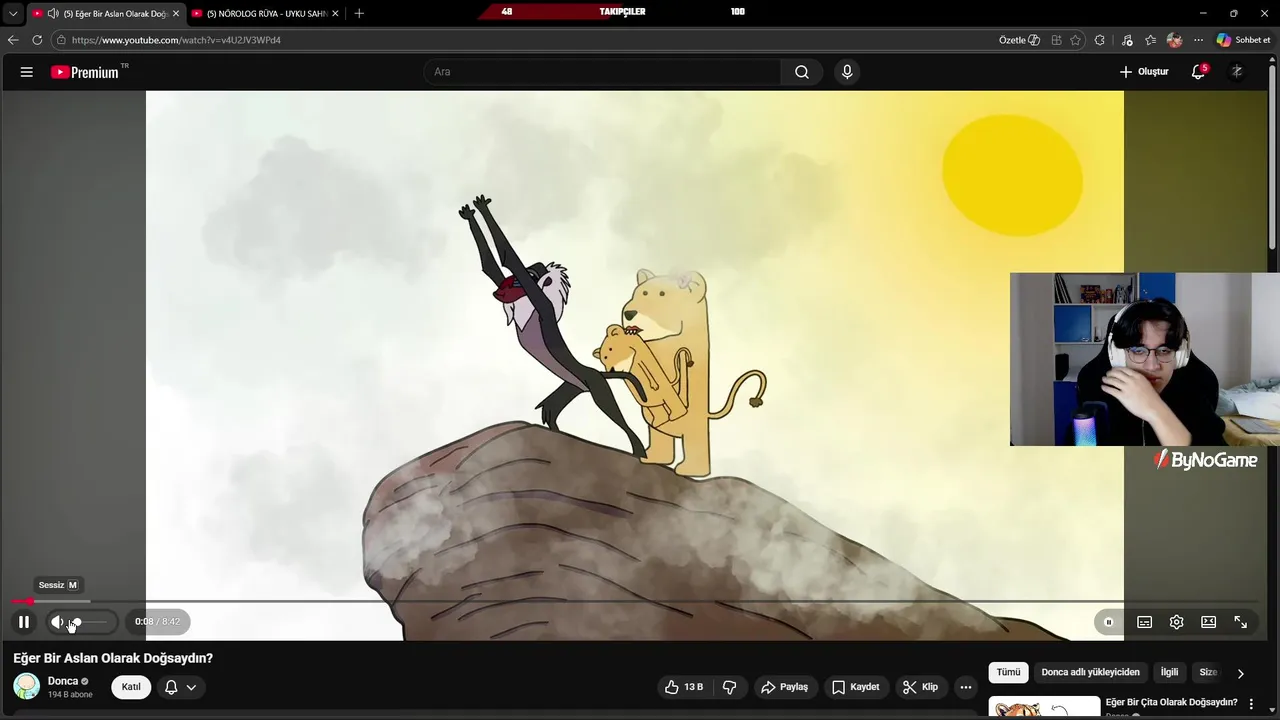Select the Donca adlı yükleyiciden chip
This screenshot has width=1280, height=720.
coord(1090,673)
